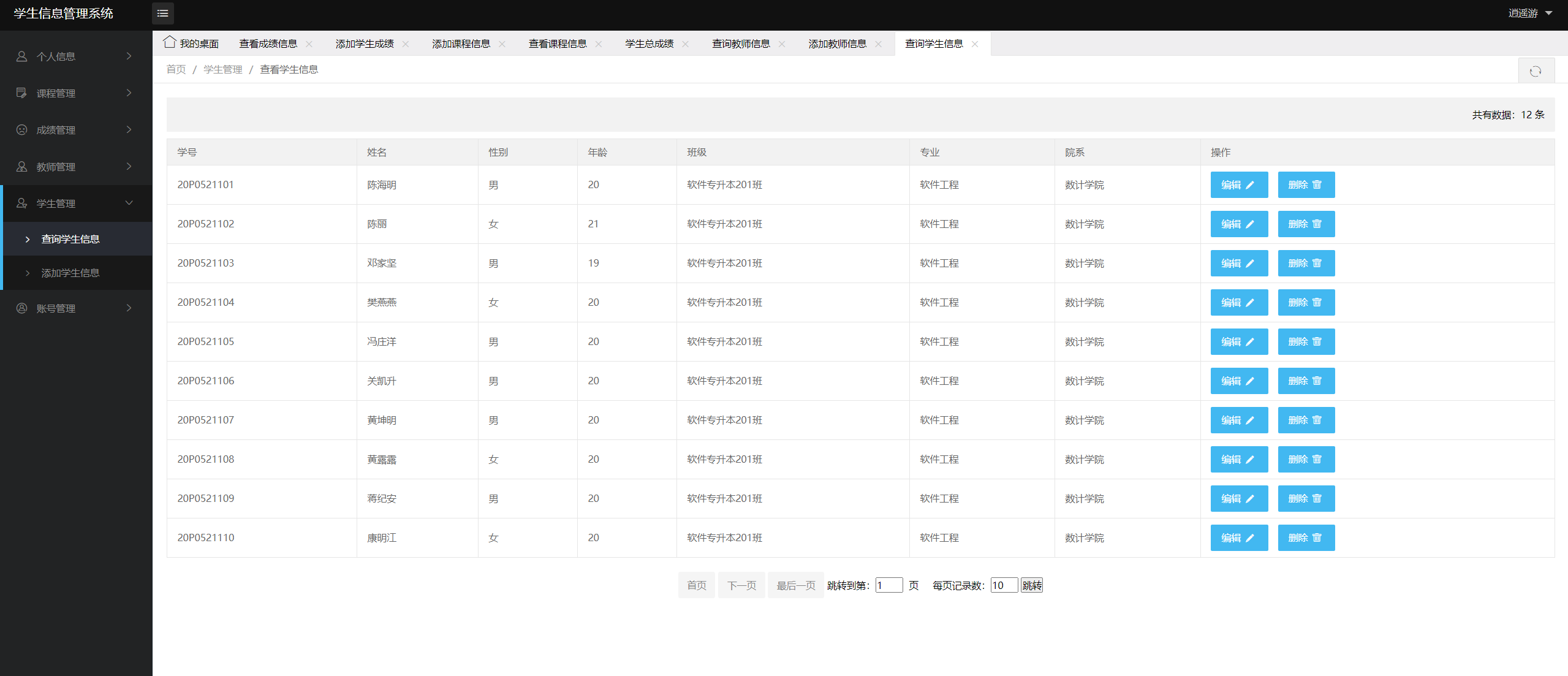Click the hamburger menu toggle icon
The width and height of the screenshot is (1568, 676).
162,13
